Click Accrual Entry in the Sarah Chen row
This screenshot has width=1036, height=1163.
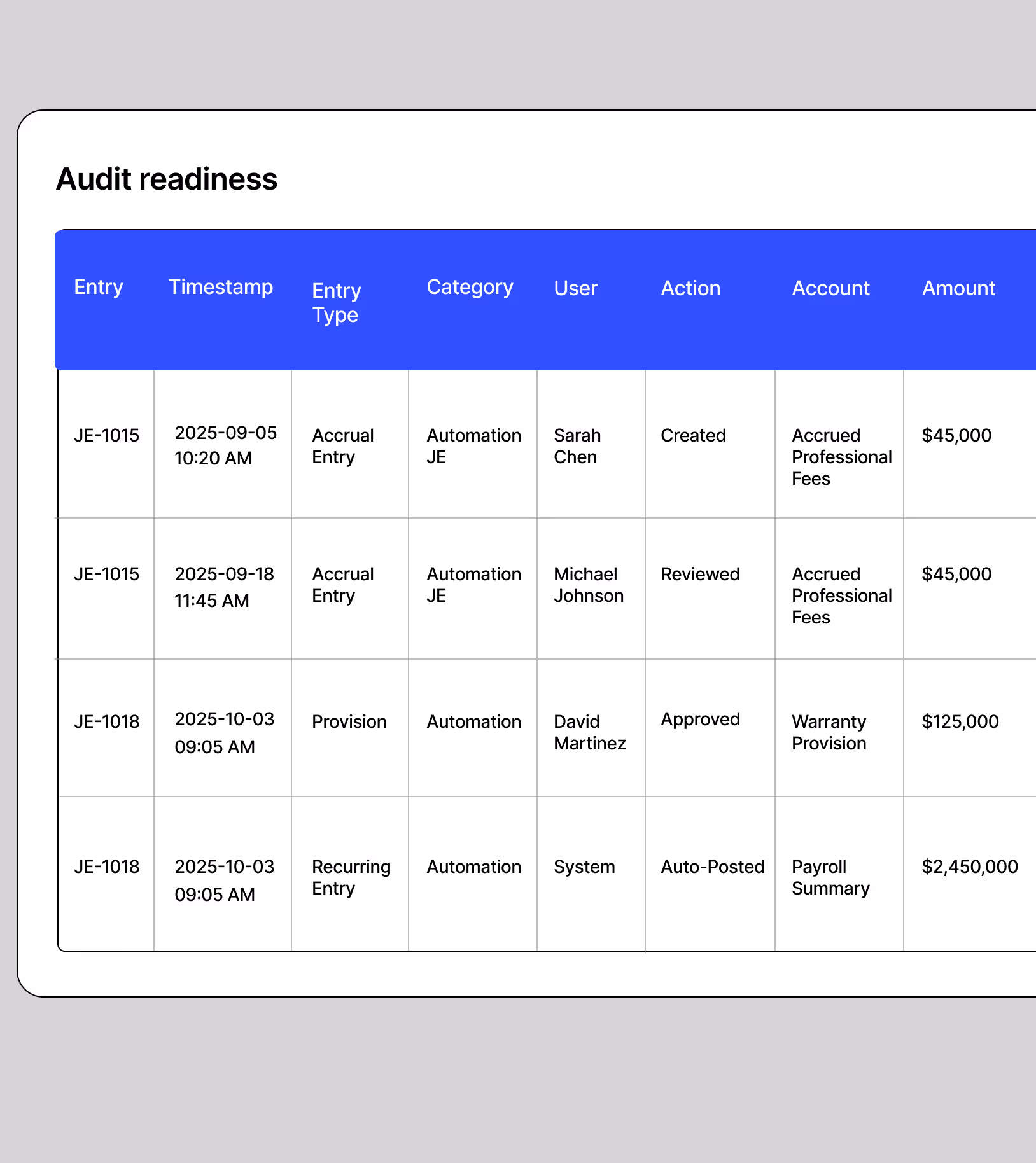click(x=343, y=446)
